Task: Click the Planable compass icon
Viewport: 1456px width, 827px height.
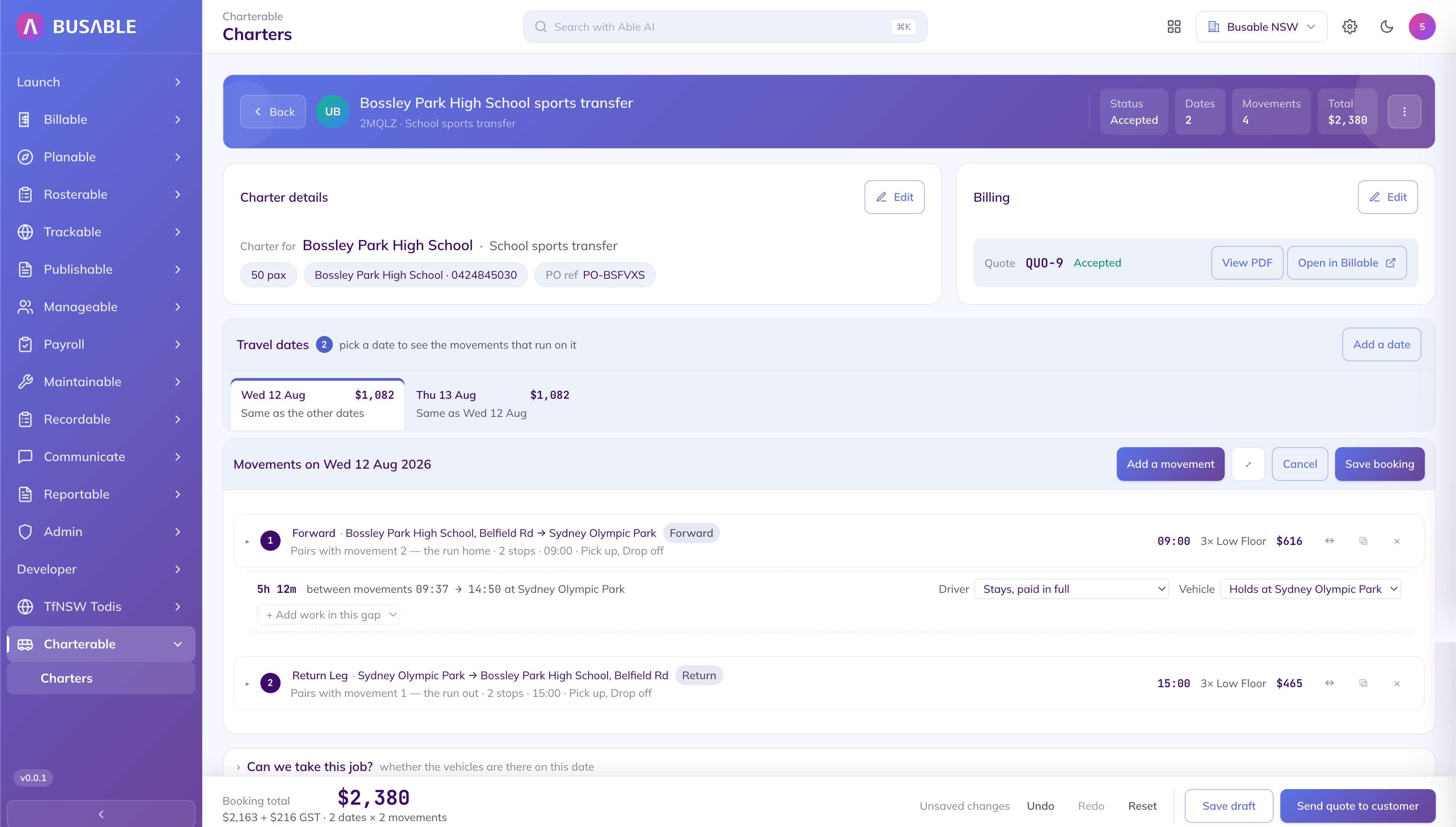Action: pos(25,157)
